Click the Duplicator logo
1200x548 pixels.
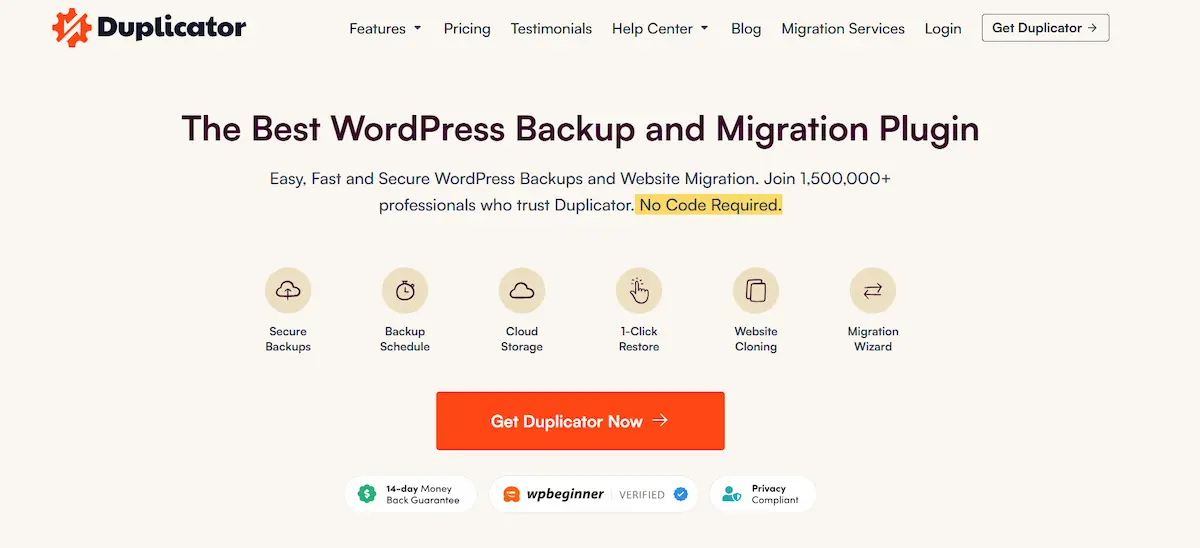(x=149, y=28)
